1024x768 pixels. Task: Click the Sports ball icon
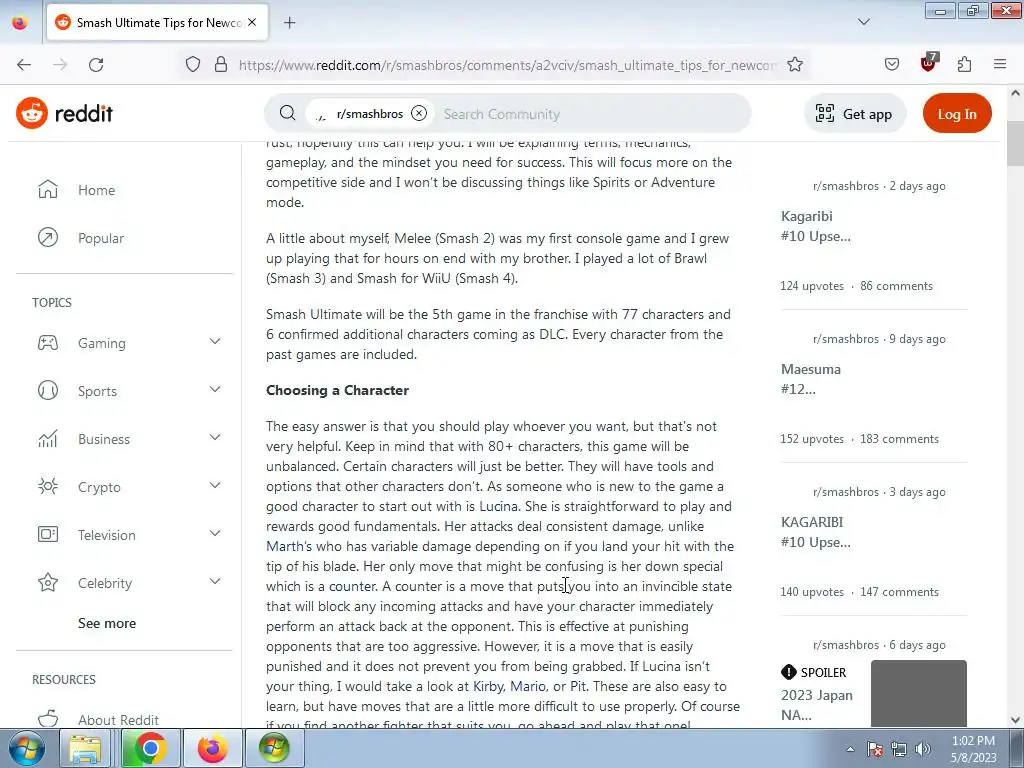[48, 391]
